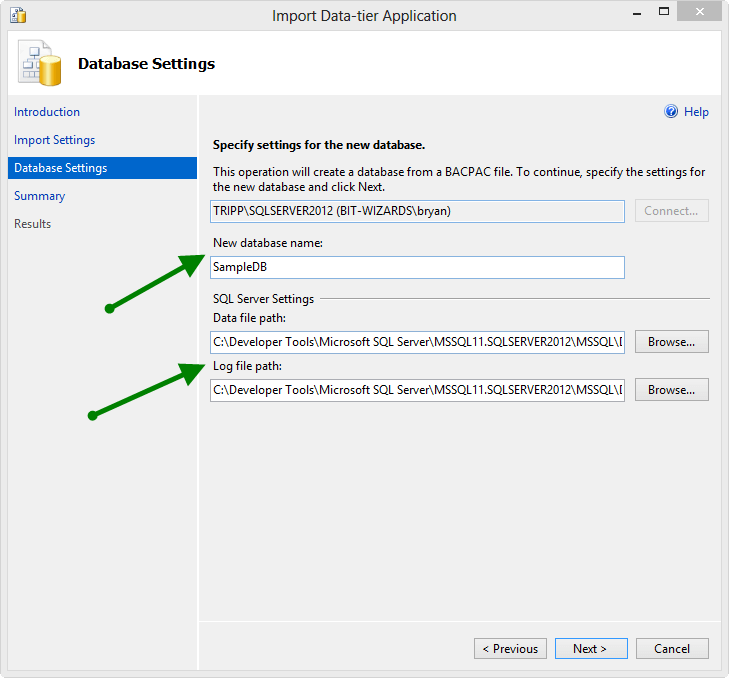The width and height of the screenshot is (729, 678).
Task: Click the wizard icon in the title bar
Action: pos(18,15)
